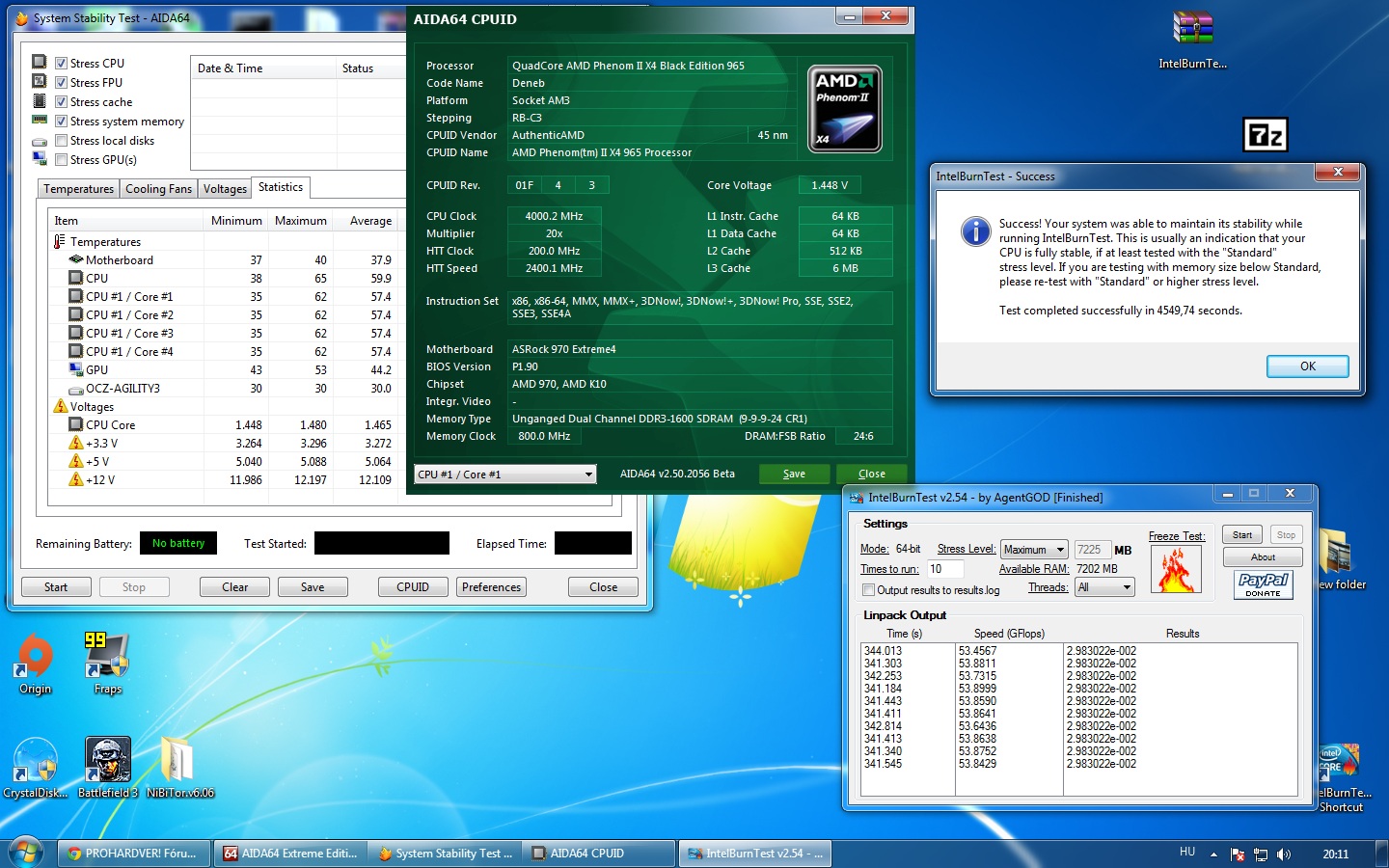Image resolution: width=1389 pixels, height=868 pixels.
Task: Click the Times to run input field
Action: (x=945, y=569)
